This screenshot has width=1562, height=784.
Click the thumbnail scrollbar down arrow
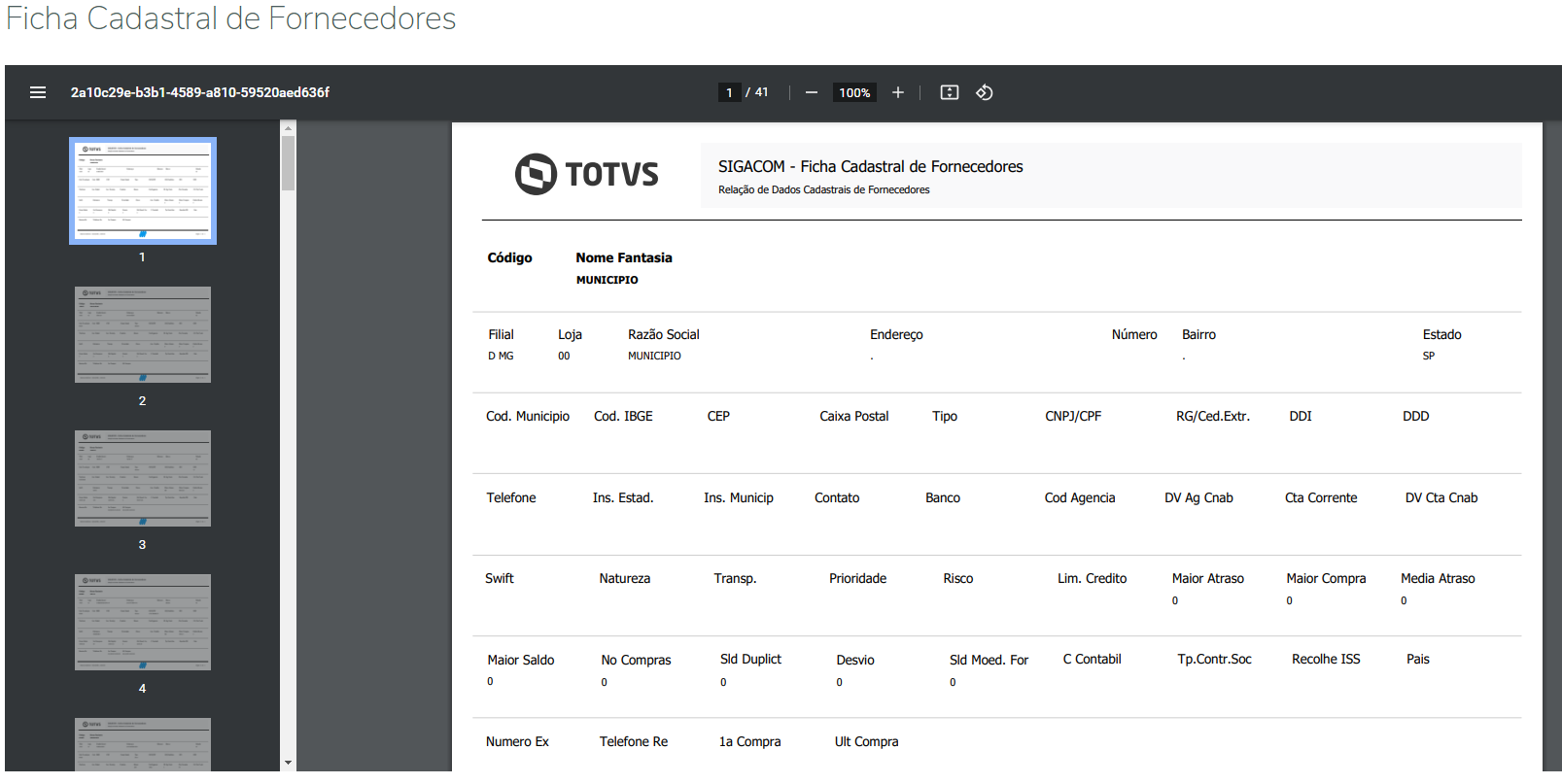point(288,764)
